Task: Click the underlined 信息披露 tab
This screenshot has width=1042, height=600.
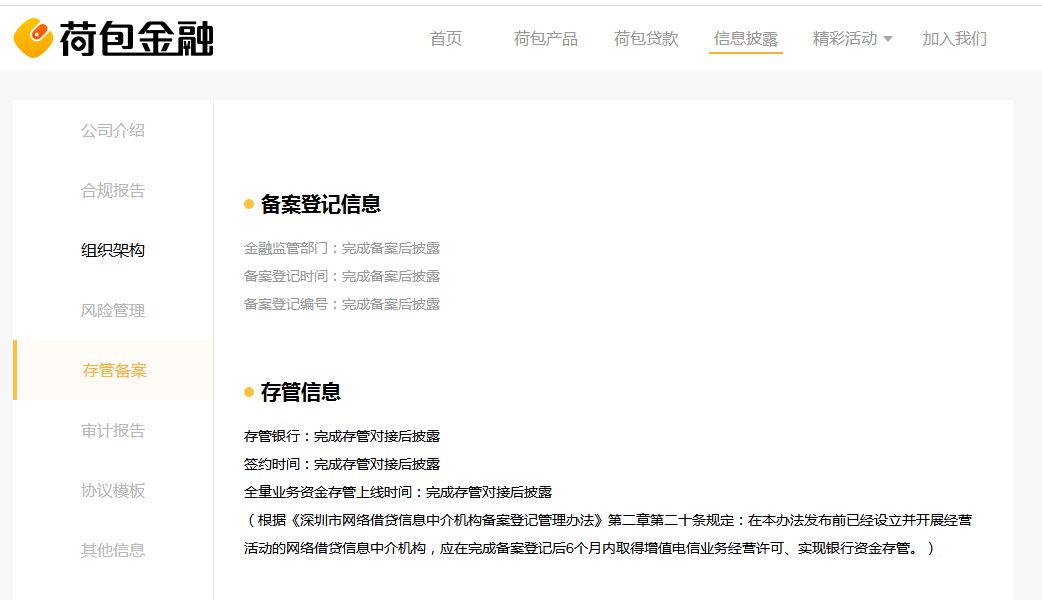Action: tap(745, 38)
